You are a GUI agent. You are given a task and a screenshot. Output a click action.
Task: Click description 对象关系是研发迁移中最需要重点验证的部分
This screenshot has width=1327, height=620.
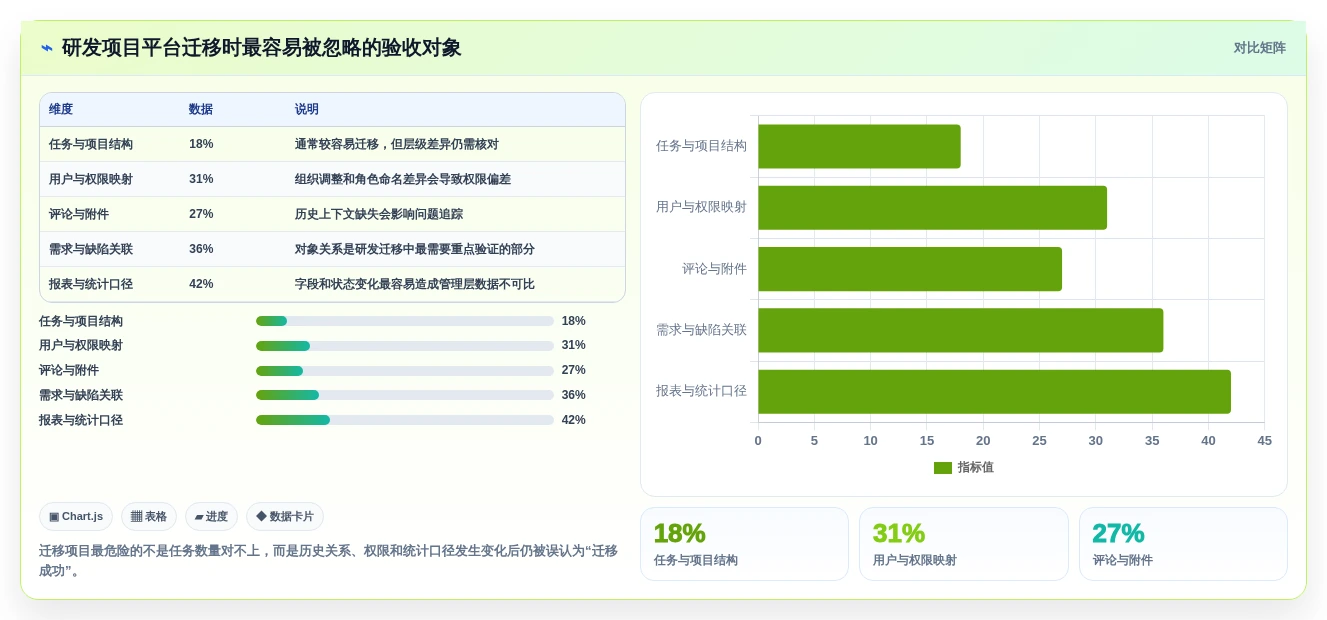(415, 249)
